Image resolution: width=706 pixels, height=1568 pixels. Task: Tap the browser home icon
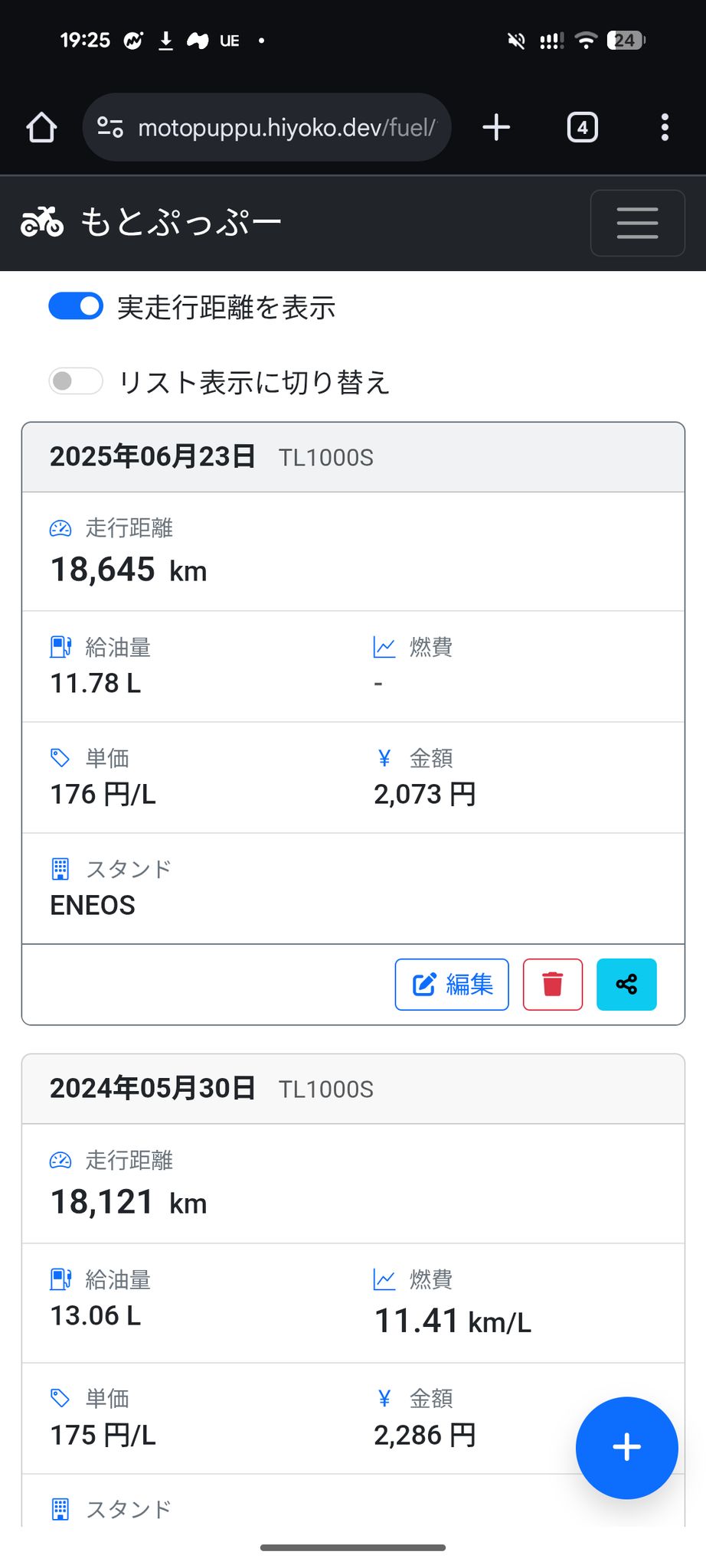[x=42, y=127]
